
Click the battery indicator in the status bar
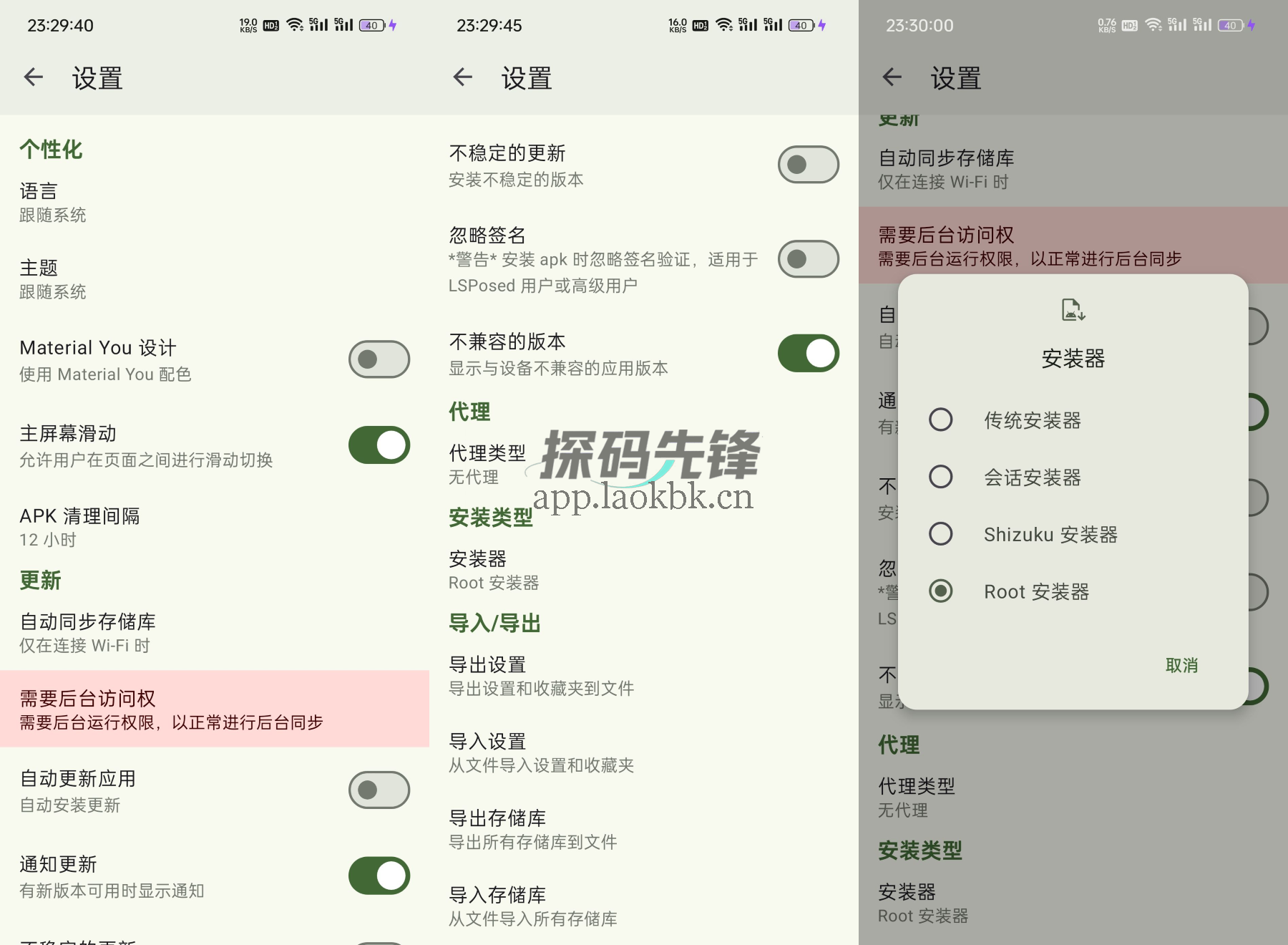[x=371, y=25]
